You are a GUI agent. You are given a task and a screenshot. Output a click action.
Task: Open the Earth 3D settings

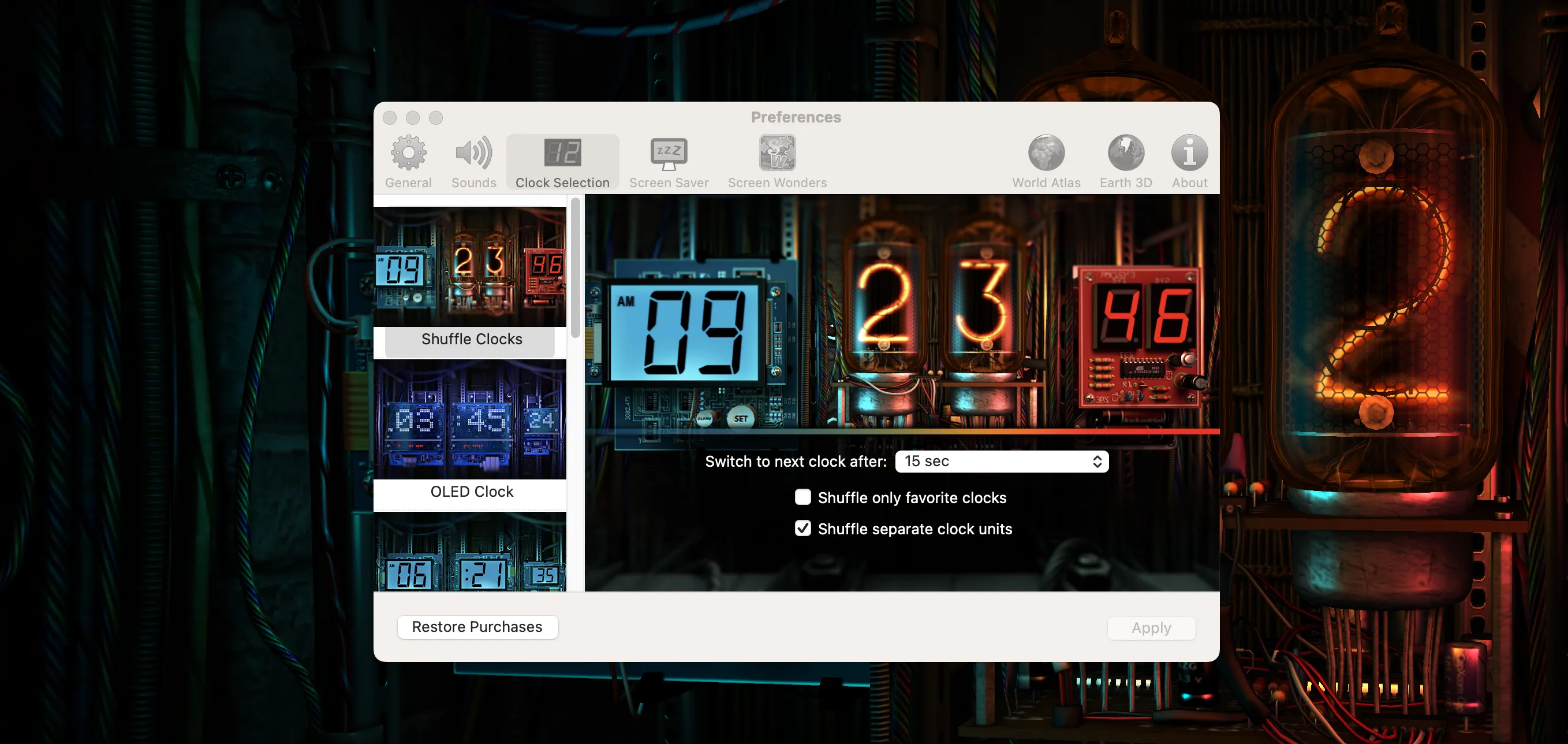pos(1125,159)
